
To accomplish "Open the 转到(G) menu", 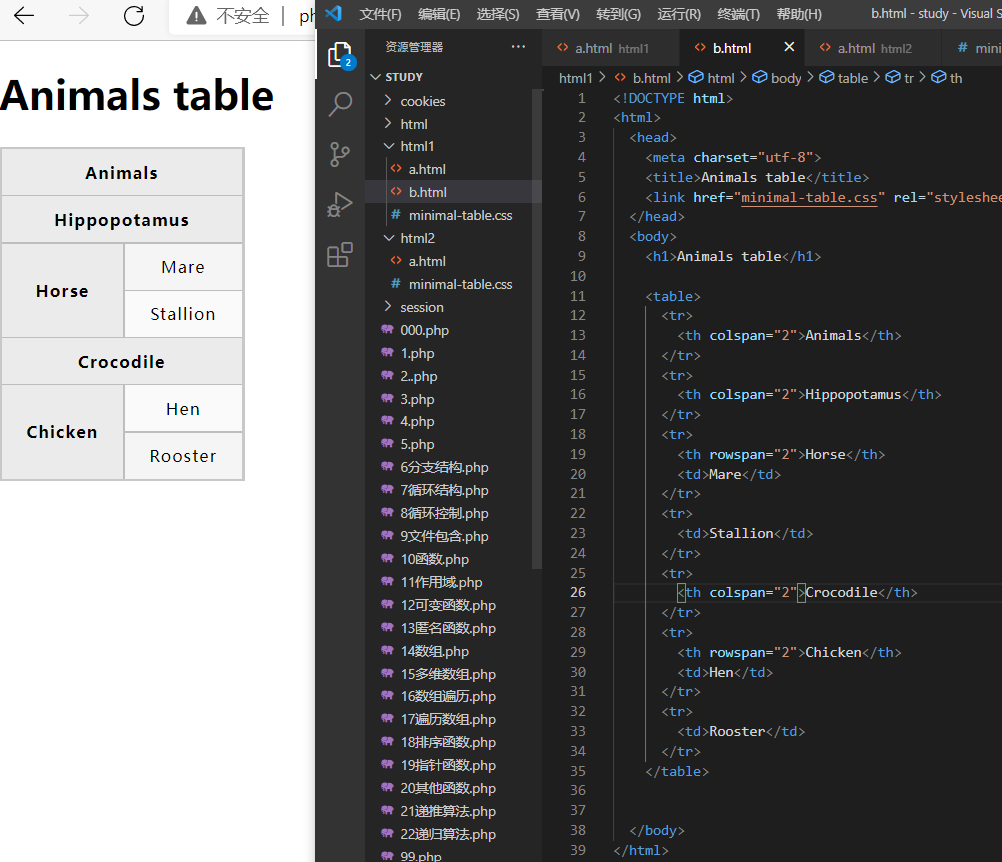I will 618,14.
